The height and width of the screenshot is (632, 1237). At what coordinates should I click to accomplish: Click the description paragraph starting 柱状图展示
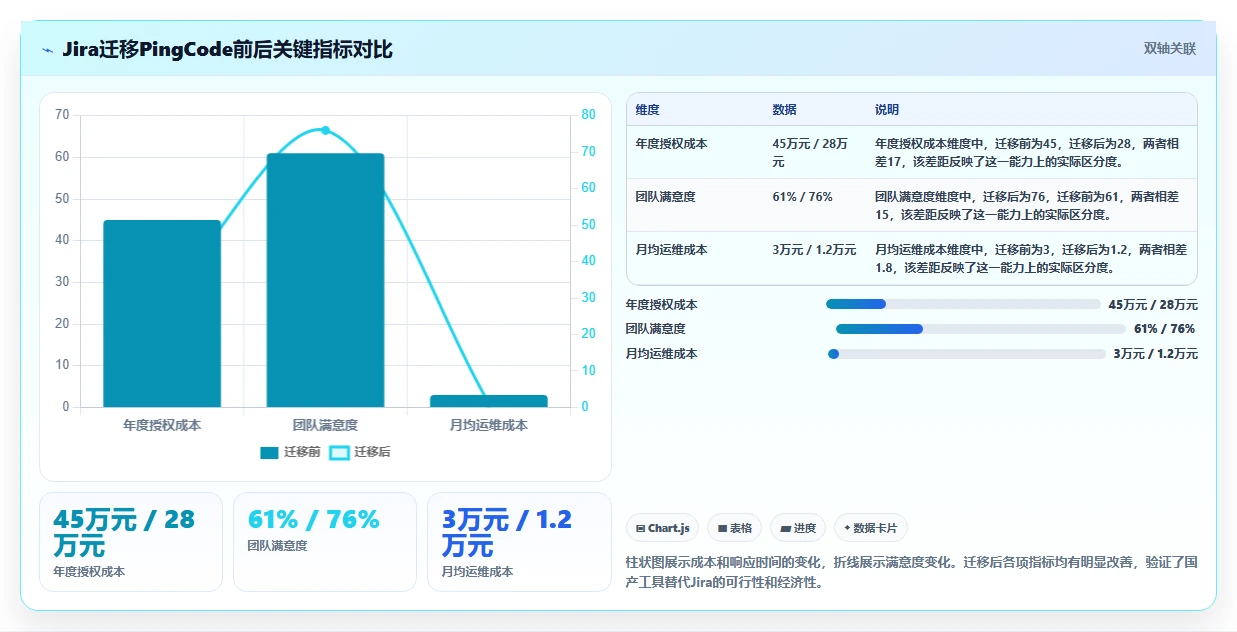point(912,573)
